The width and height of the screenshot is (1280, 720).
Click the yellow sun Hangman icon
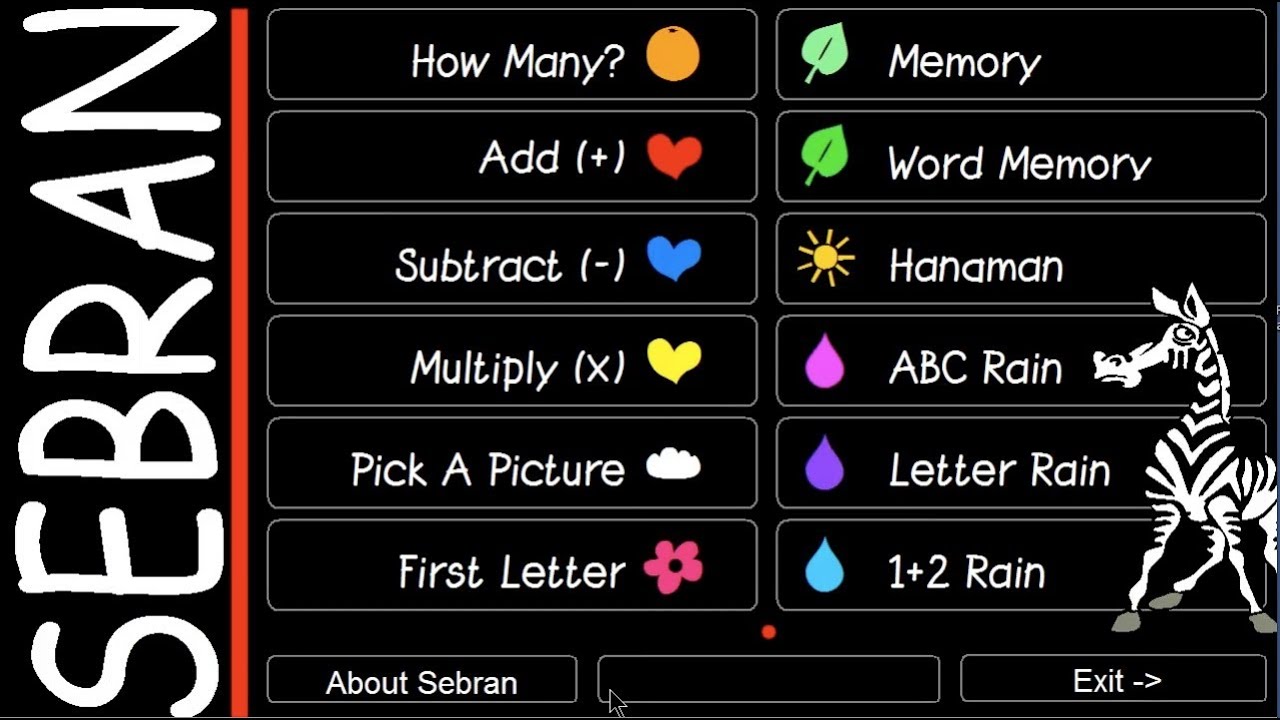825,258
